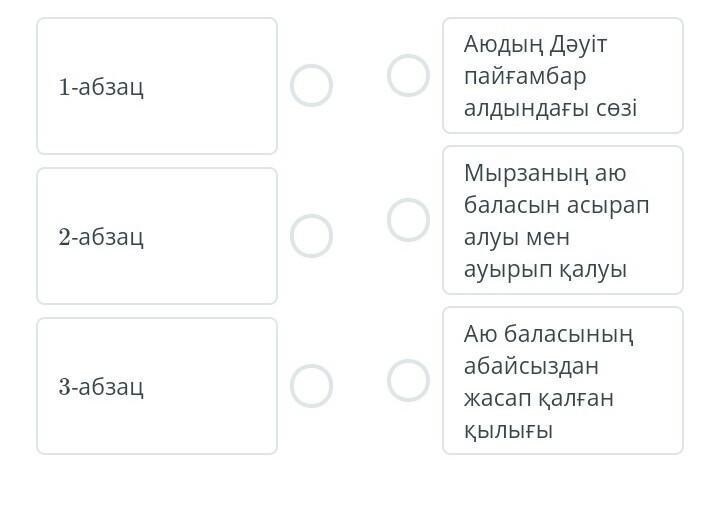
Task: Select circle beside 'Аю баласының абайсыздан' answer
Action: point(408,381)
